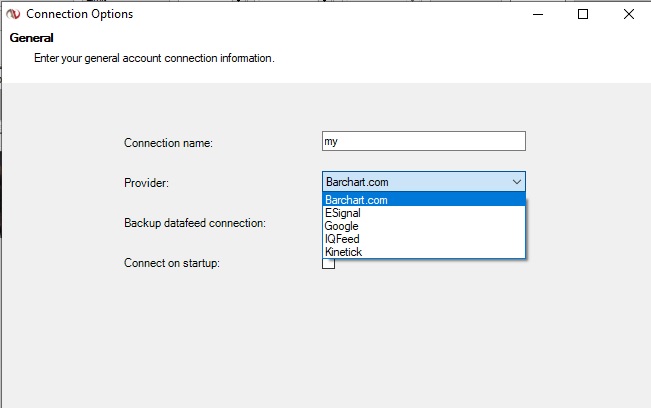Minimize the Connection Options window
The width and height of the screenshot is (651, 408).
point(539,14)
